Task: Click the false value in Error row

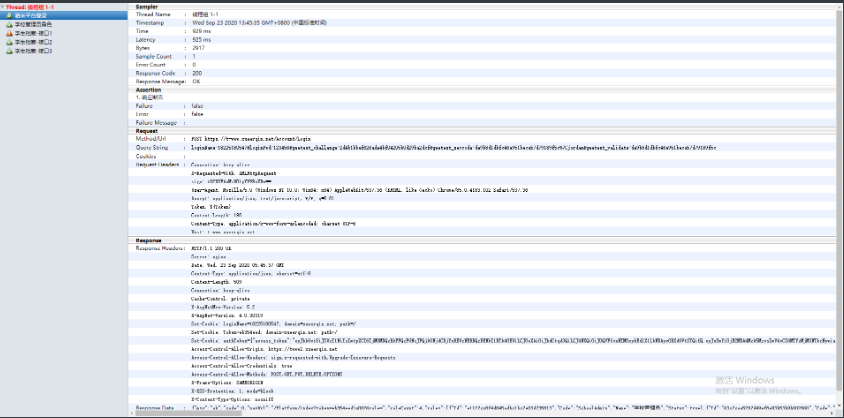Action: tap(197, 114)
